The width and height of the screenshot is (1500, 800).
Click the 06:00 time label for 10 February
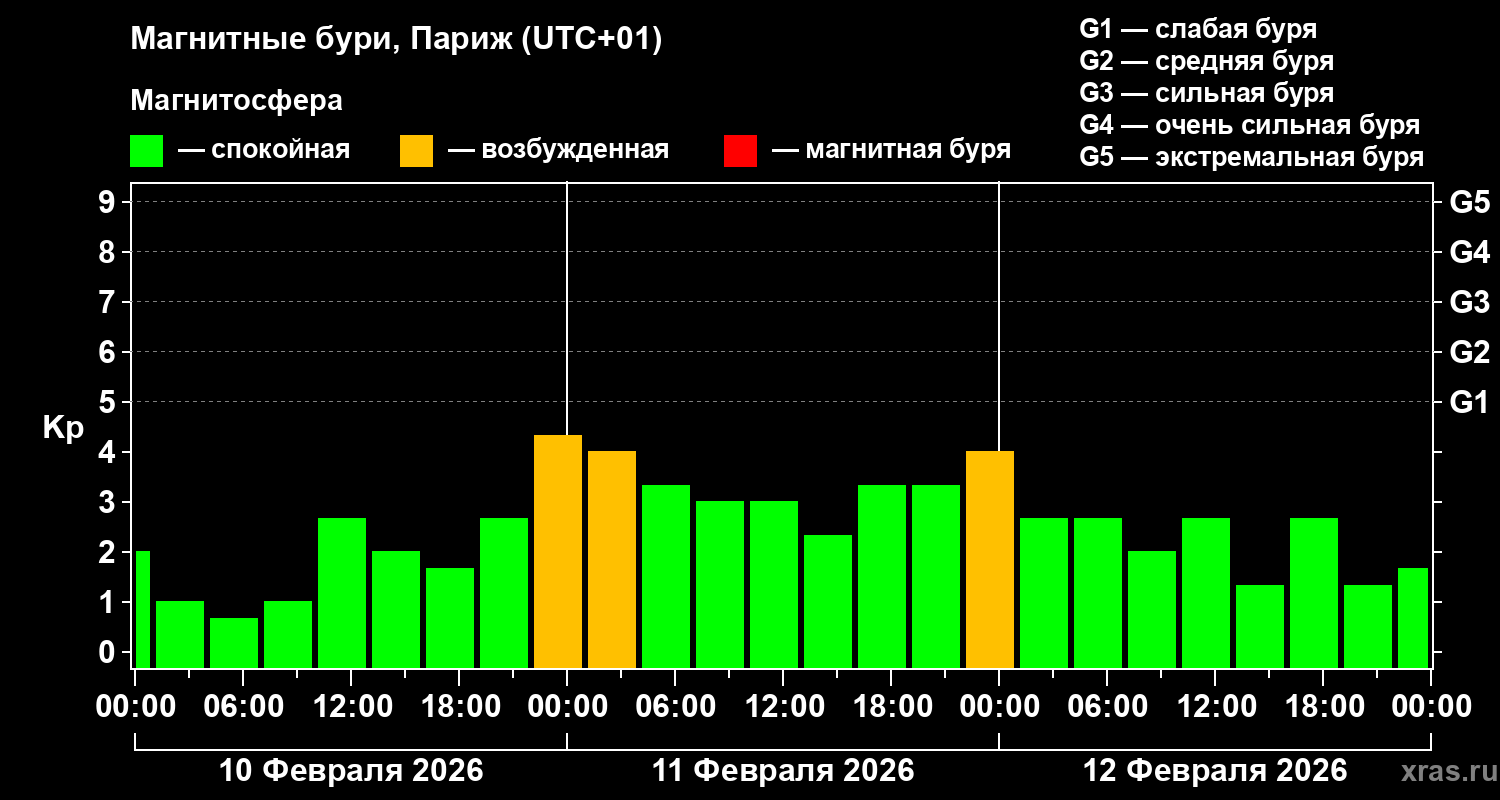click(242, 706)
